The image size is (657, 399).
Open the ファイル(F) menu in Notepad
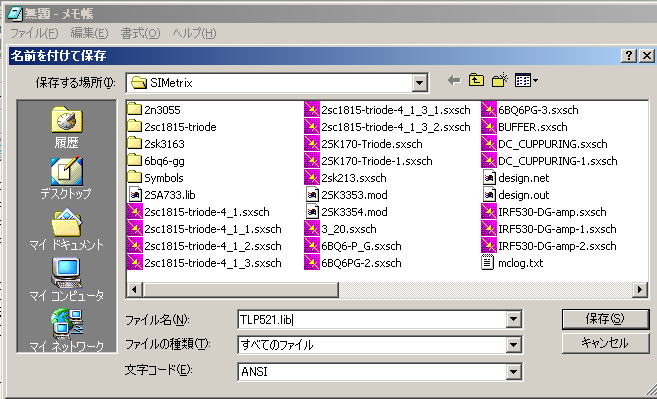click(x=34, y=33)
